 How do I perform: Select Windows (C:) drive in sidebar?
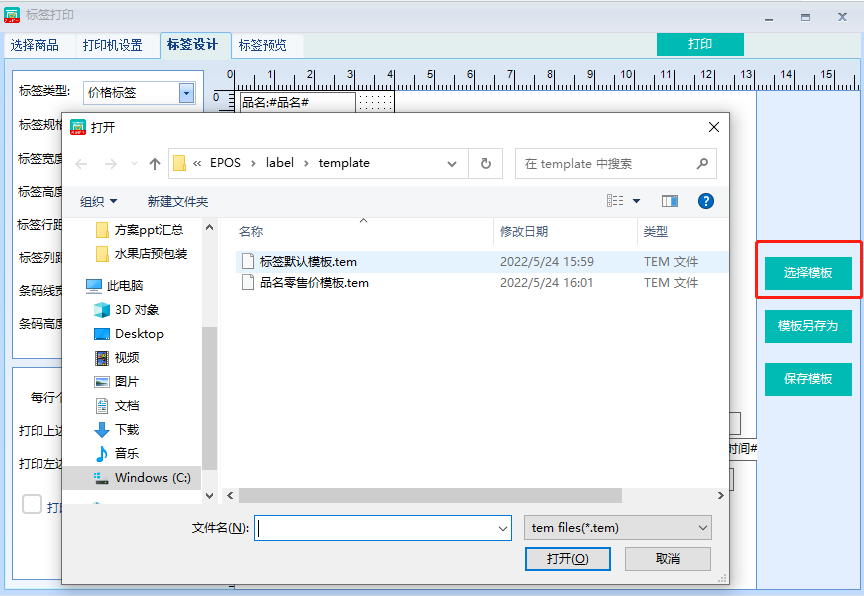tap(152, 478)
